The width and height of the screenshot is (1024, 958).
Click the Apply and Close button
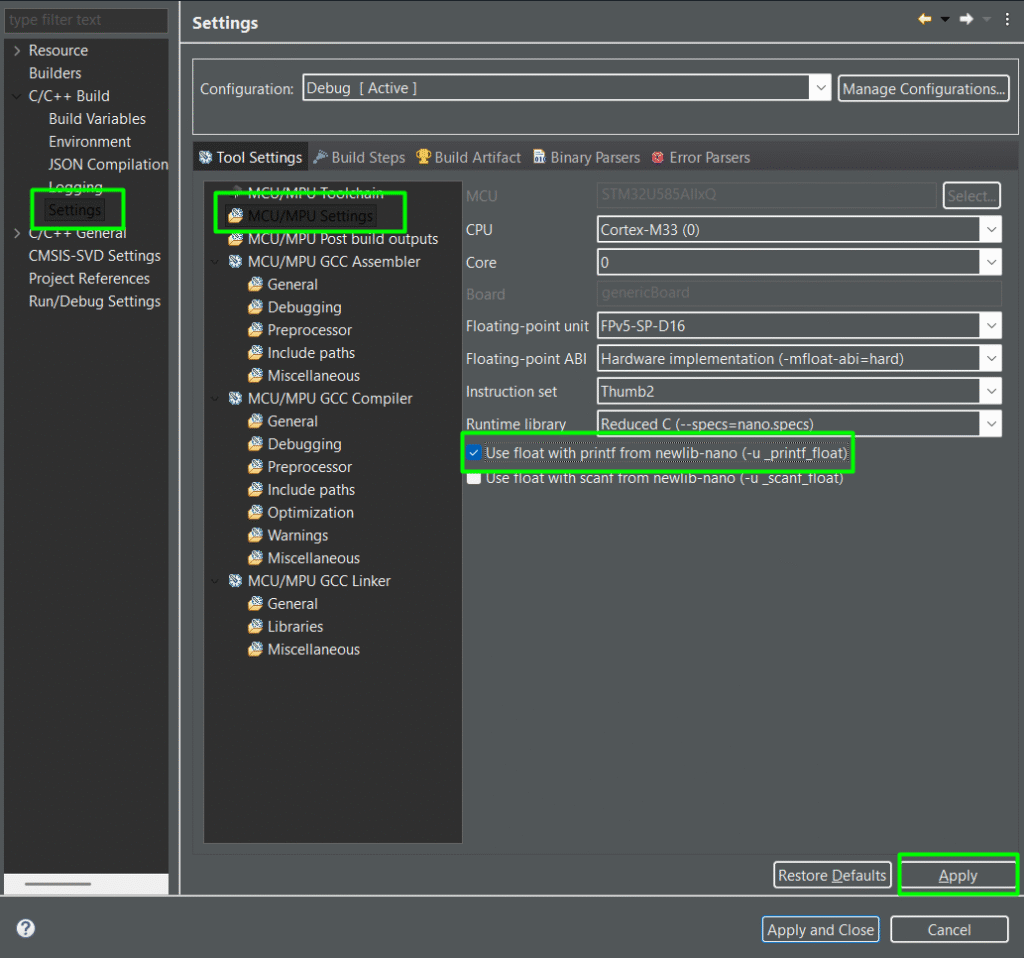click(x=820, y=930)
